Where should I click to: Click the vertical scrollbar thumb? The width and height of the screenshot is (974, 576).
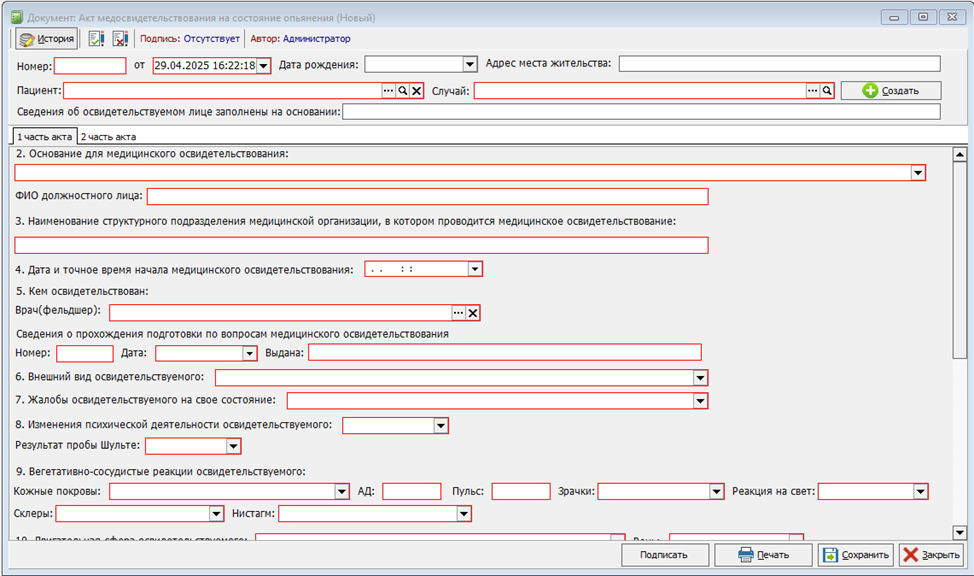[x=960, y=260]
